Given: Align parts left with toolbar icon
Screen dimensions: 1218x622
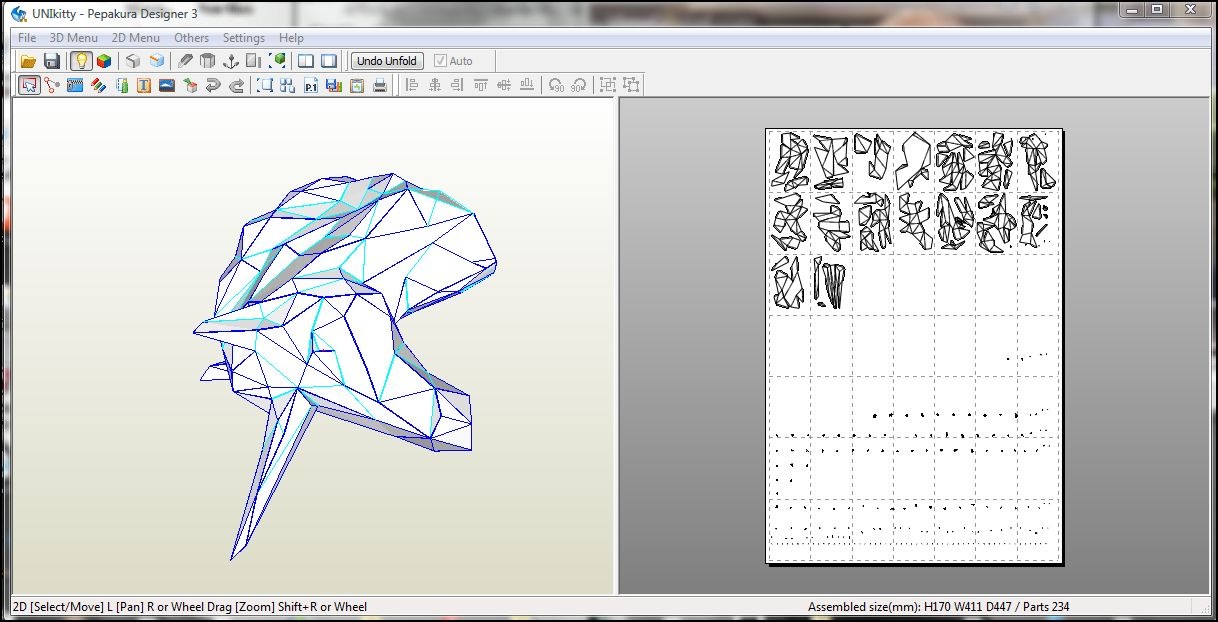Looking at the screenshot, I should point(411,85).
